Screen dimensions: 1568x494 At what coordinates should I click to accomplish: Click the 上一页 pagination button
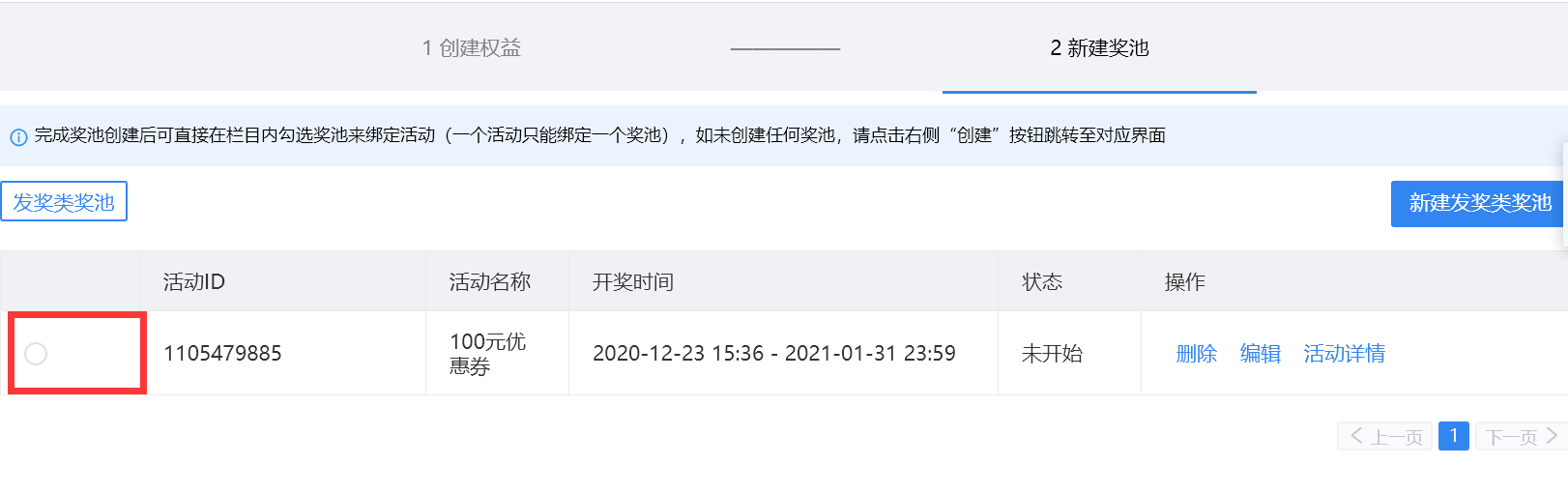[1385, 436]
